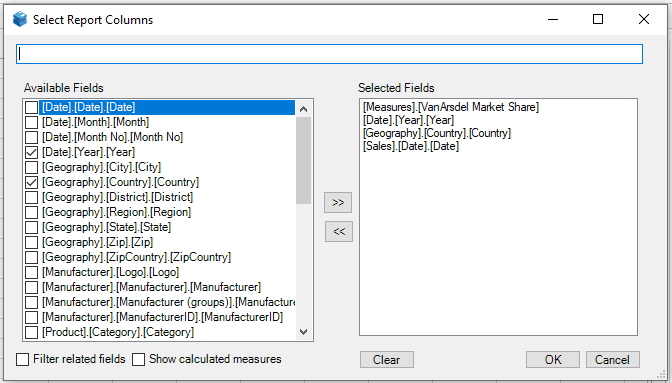Tick the [Geography].[District].[District] checkbox
This screenshot has height=383, width=672.
click(x=31, y=197)
